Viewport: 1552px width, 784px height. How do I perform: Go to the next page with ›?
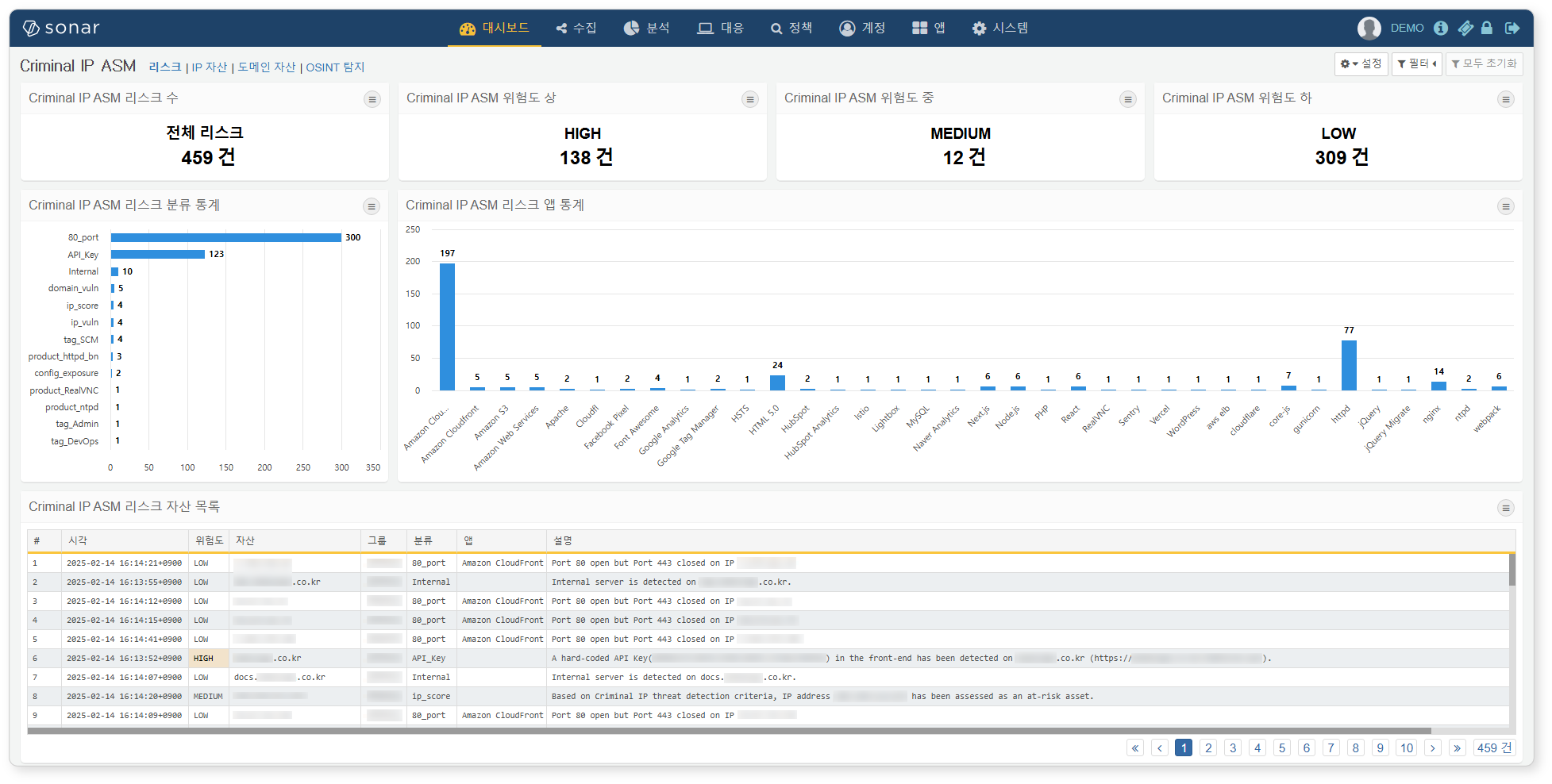pyautogui.click(x=1433, y=748)
